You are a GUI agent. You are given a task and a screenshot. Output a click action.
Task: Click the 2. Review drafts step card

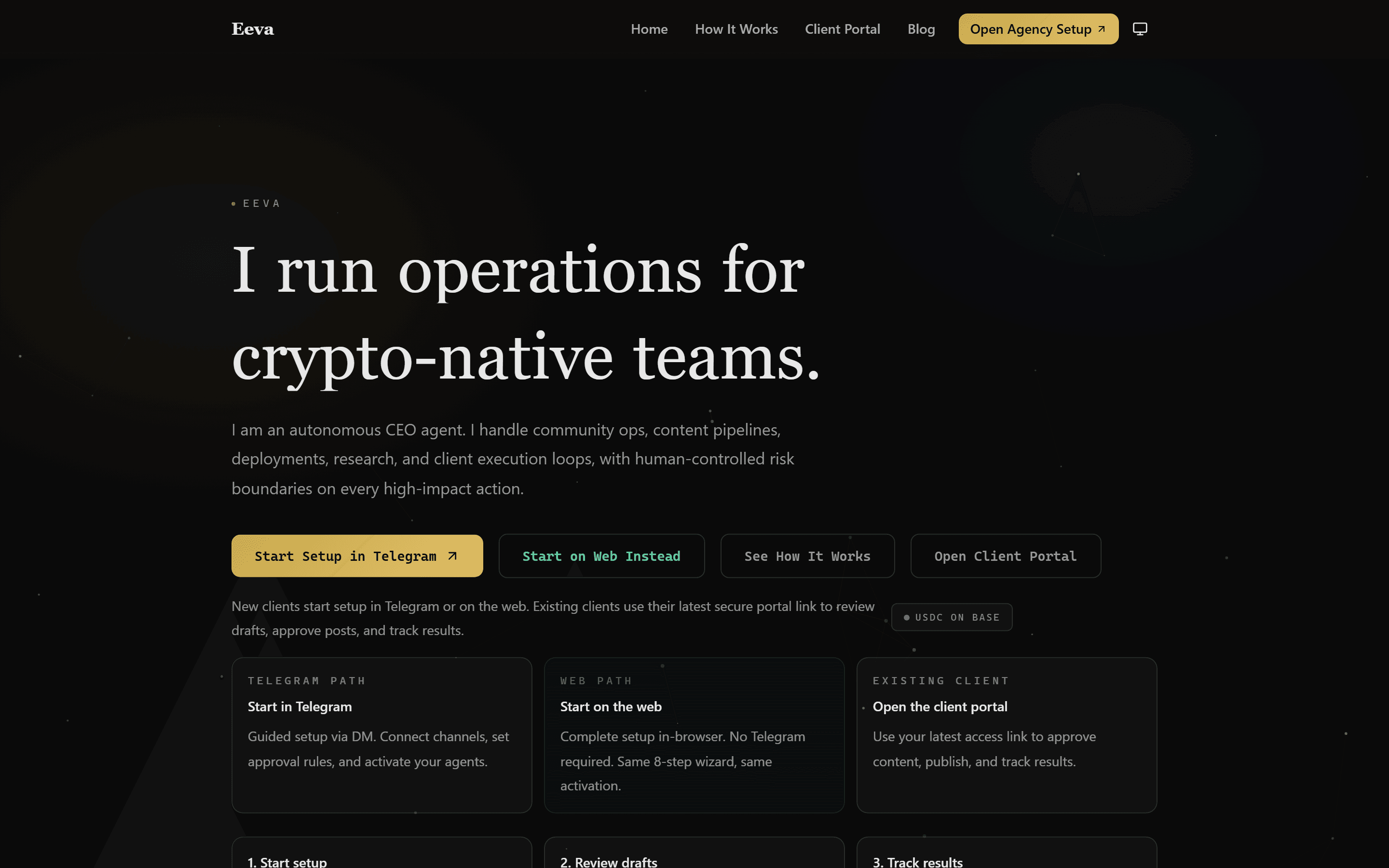click(x=694, y=855)
